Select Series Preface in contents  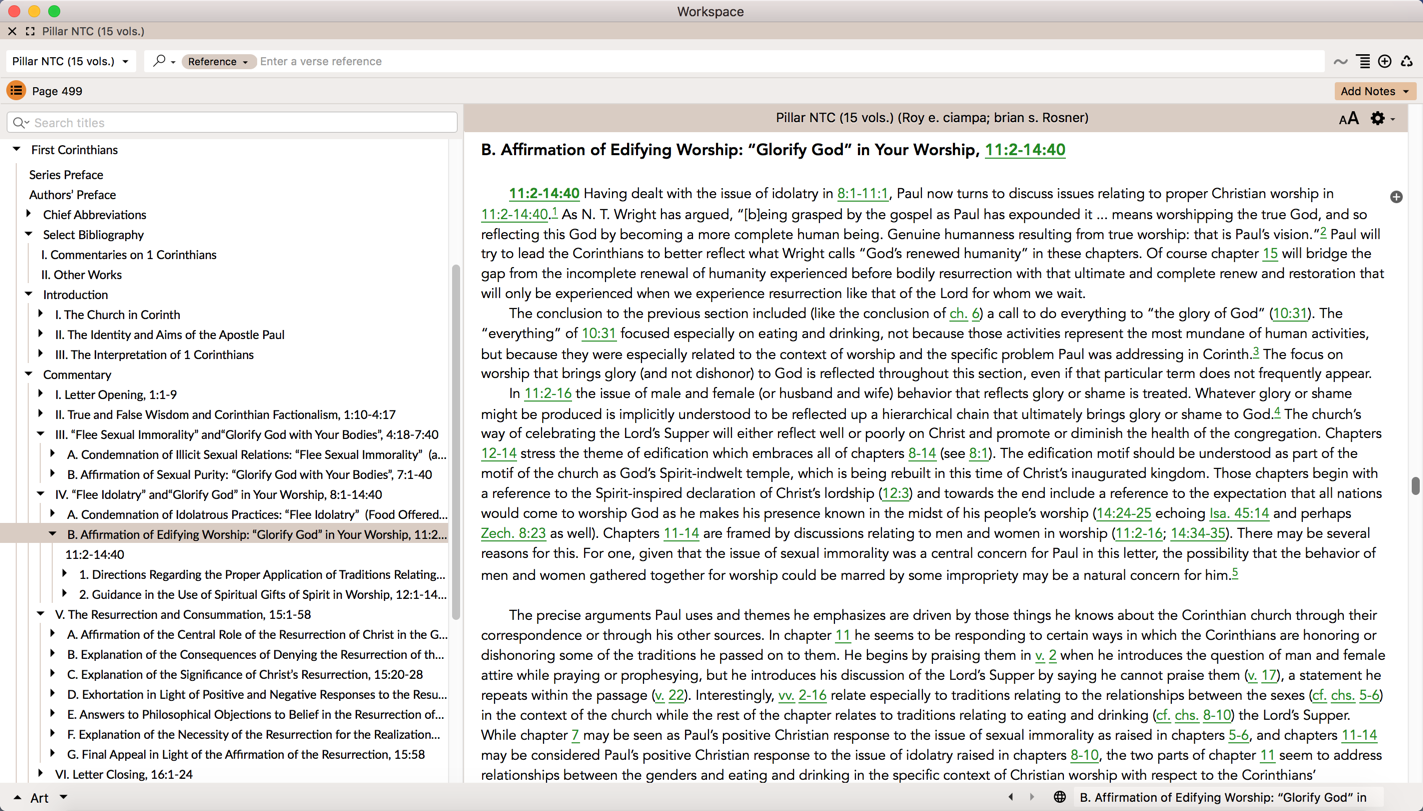66,175
